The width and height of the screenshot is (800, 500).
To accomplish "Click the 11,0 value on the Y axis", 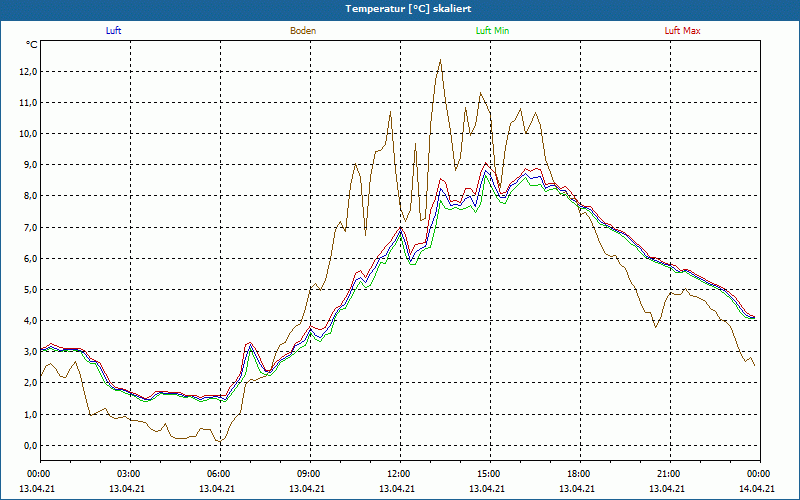I will 28,103.
